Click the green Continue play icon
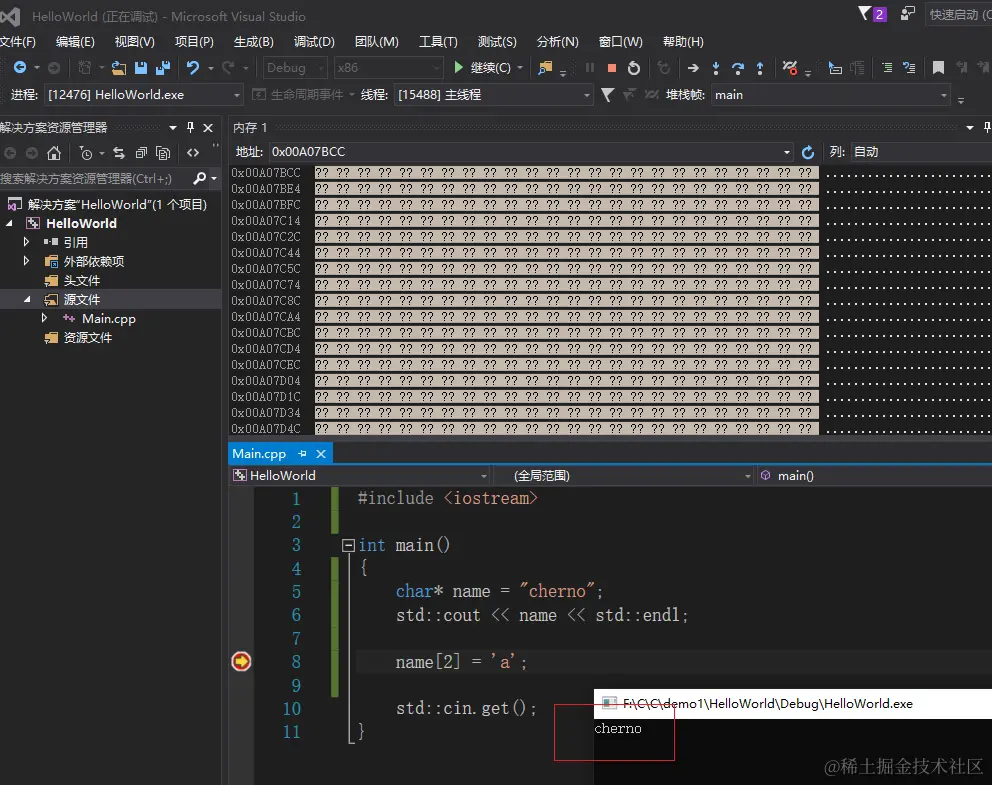Viewport: 992px width, 785px height. tap(459, 67)
